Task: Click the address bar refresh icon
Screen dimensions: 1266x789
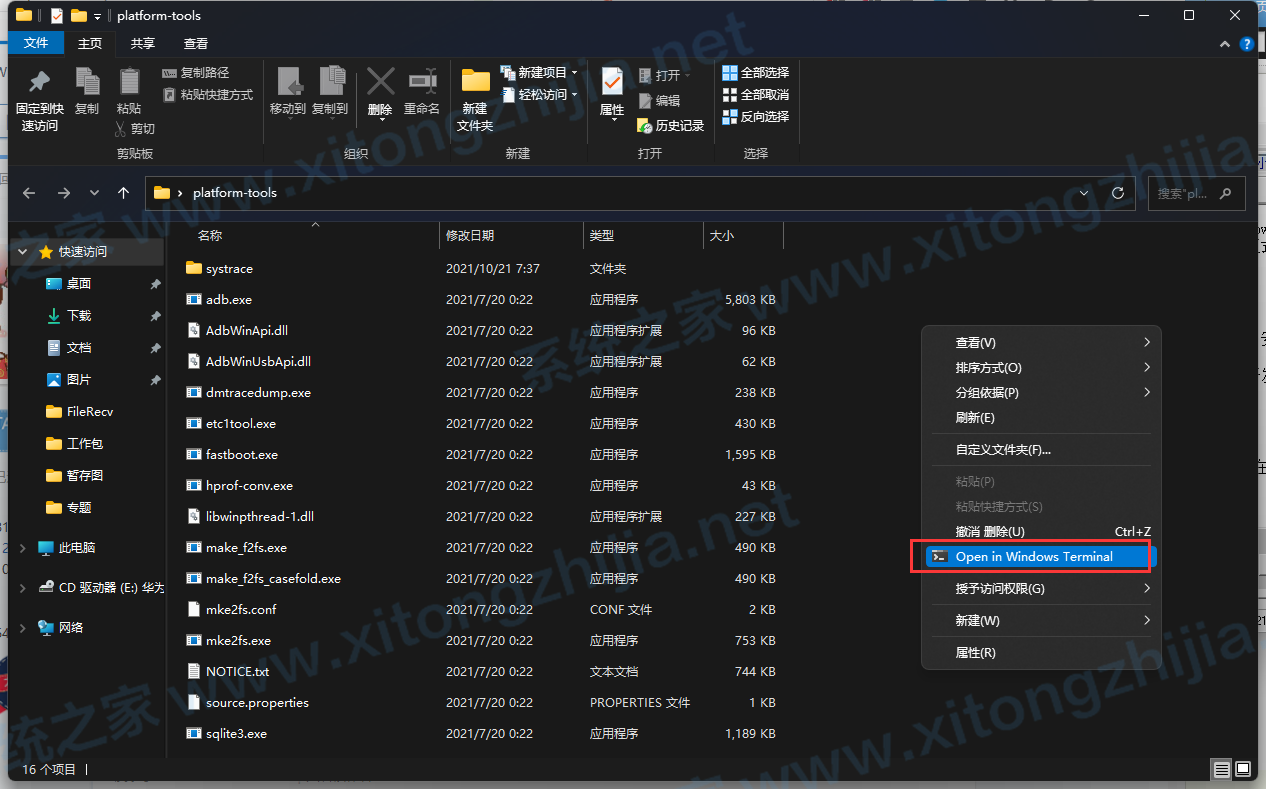Action: (1117, 193)
